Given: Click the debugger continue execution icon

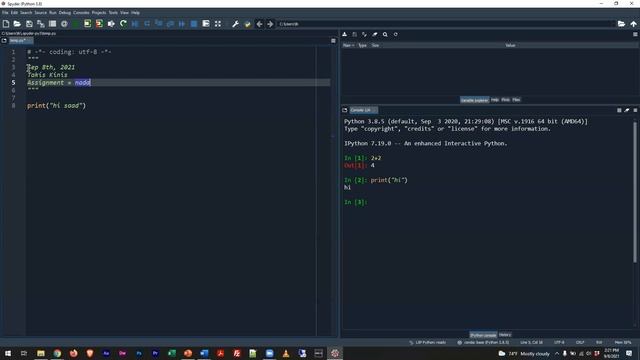Looking at the screenshot, I should tap(182, 24).
